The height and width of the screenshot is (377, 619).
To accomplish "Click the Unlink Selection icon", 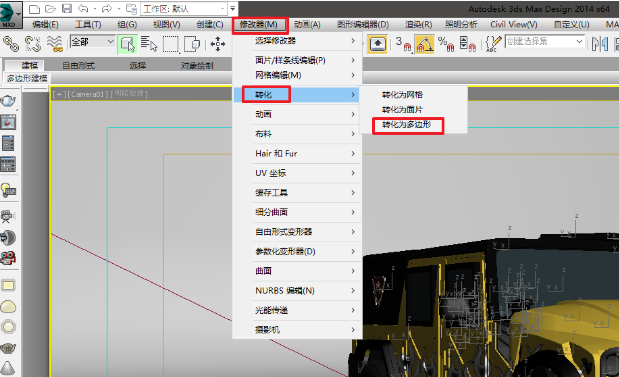I will 33,43.
